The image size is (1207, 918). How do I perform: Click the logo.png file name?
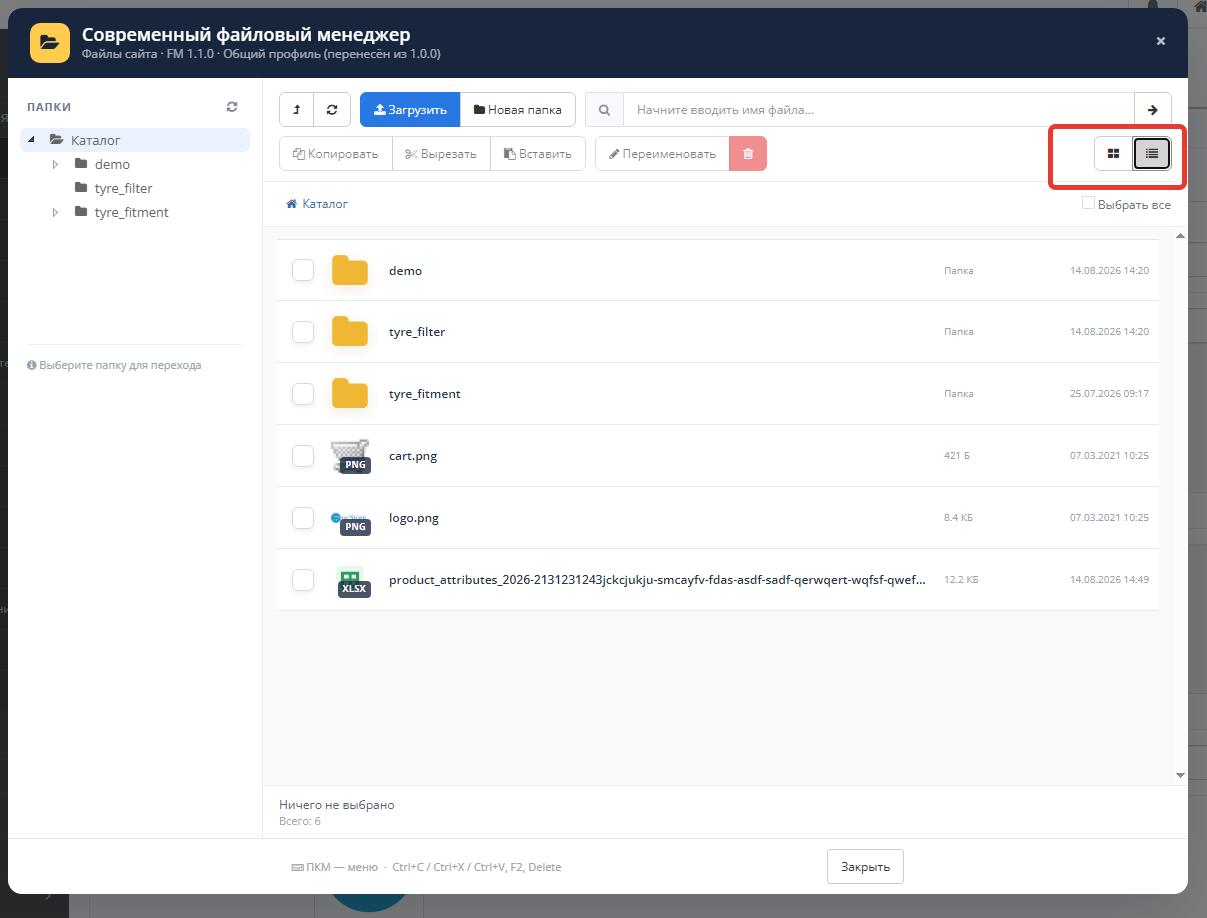click(414, 518)
